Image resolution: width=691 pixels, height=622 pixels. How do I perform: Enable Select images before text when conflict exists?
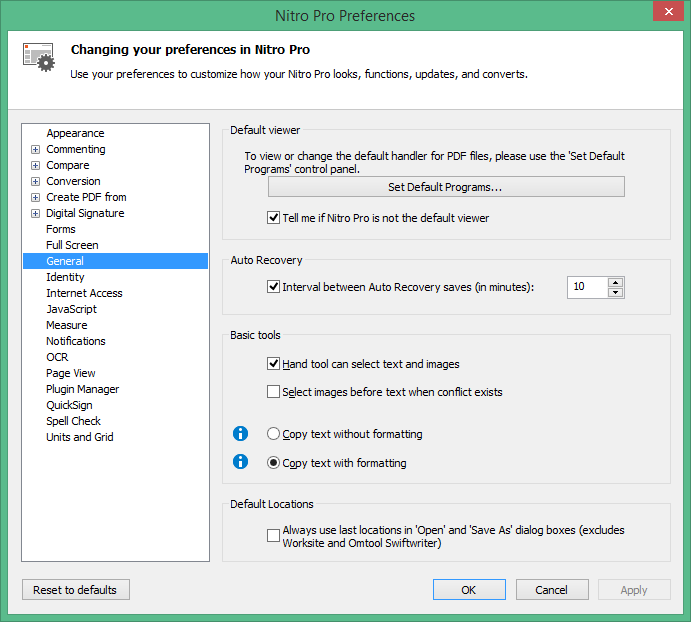pyautogui.click(x=273, y=391)
